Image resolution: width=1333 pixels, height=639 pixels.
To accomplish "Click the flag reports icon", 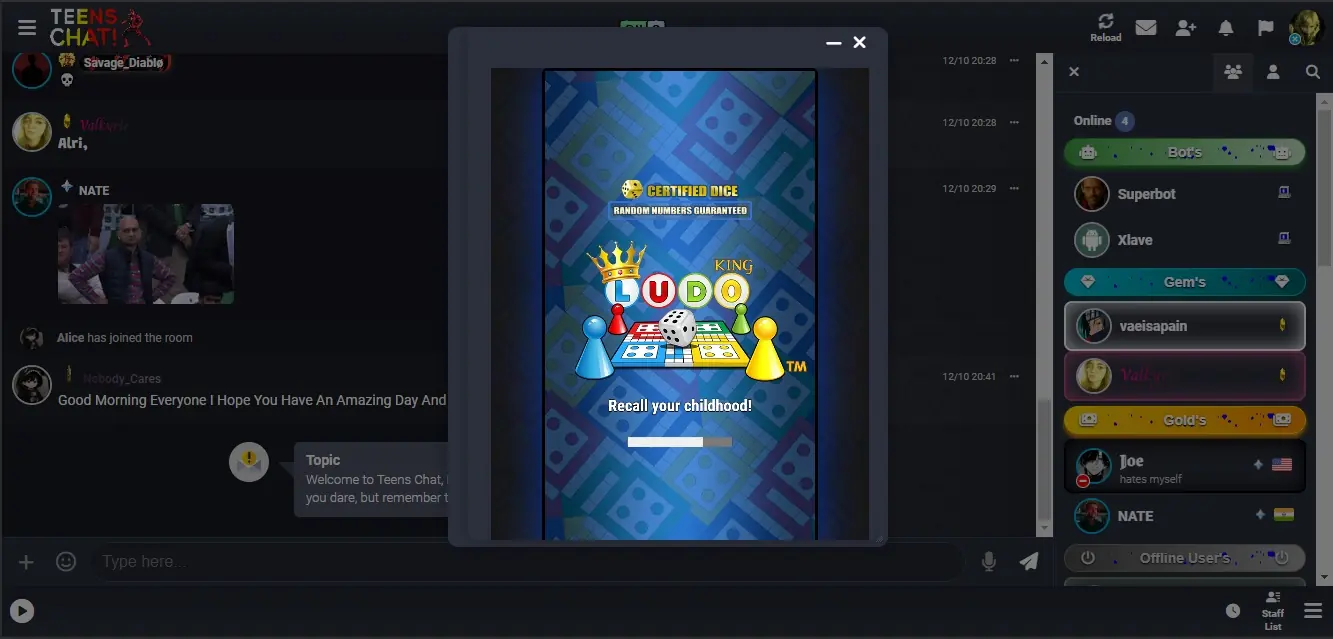I will pyautogui.click(x=1266, y=28).
